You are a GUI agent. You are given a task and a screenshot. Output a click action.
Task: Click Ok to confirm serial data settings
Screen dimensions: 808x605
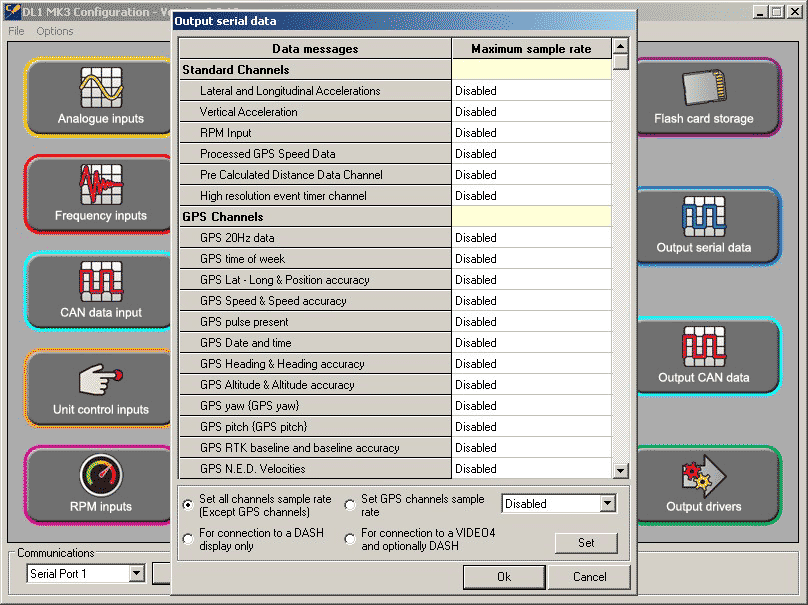504,577
